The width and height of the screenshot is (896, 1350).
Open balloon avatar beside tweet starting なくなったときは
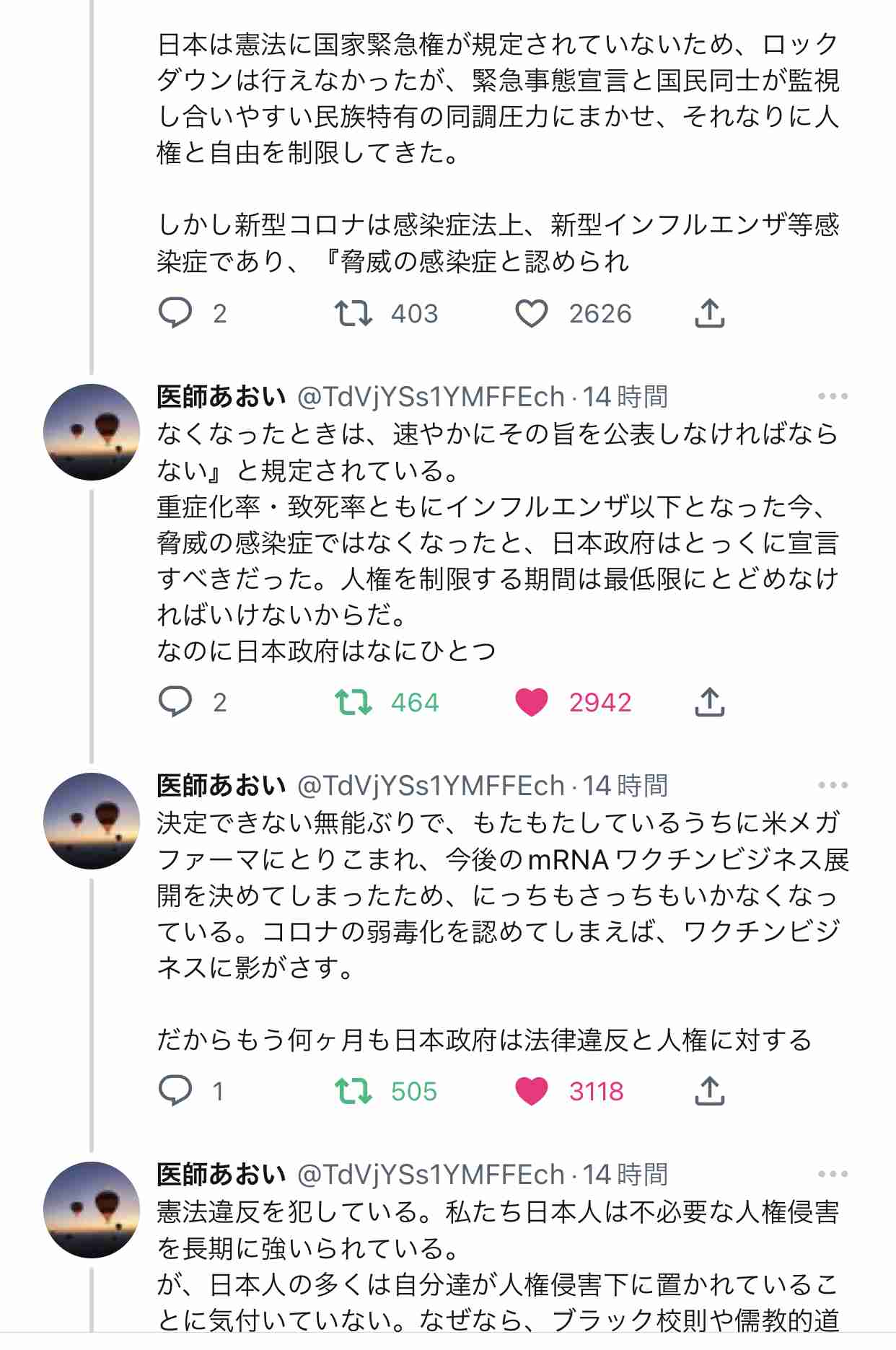pyautogui.click(x=92, y=432)
